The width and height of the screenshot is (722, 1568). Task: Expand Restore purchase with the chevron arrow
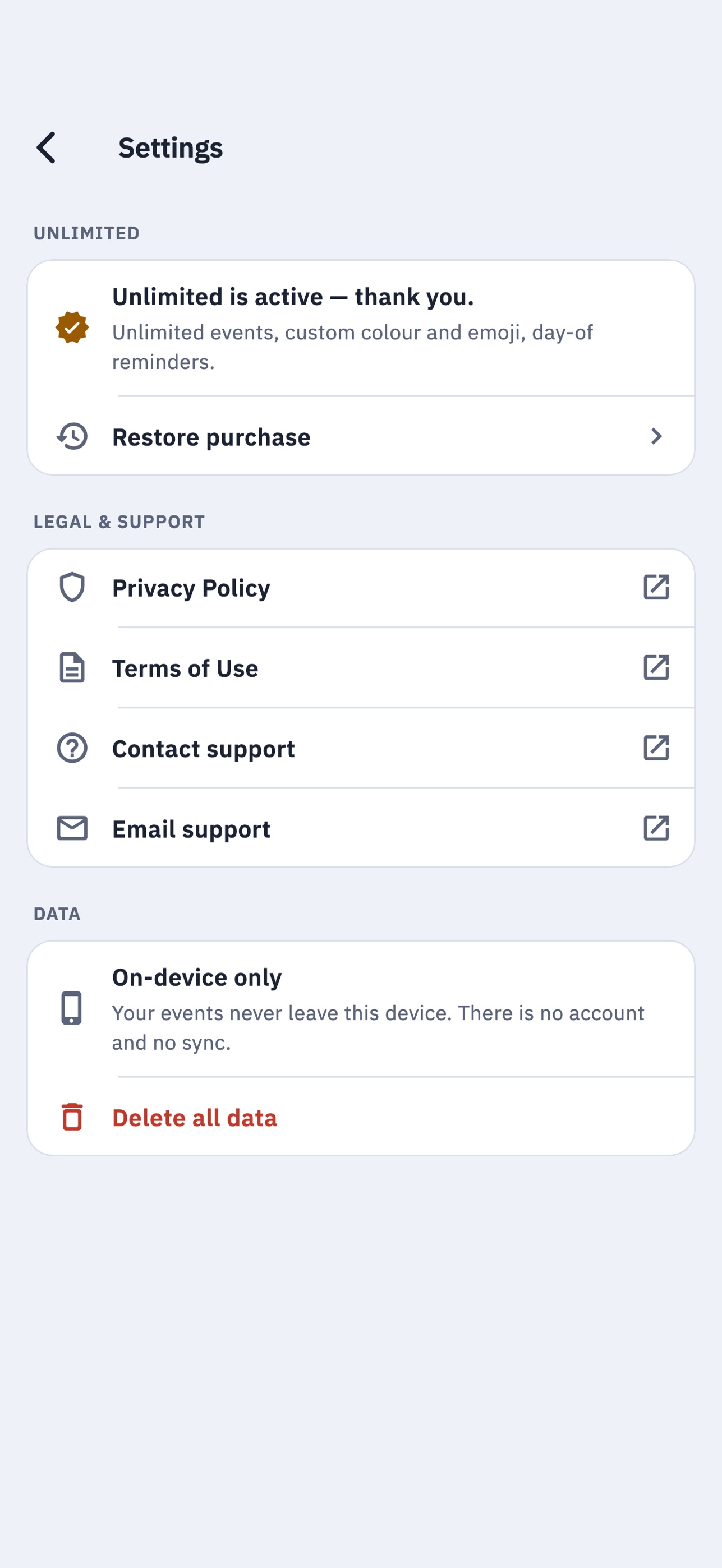(x=656, y=436)
